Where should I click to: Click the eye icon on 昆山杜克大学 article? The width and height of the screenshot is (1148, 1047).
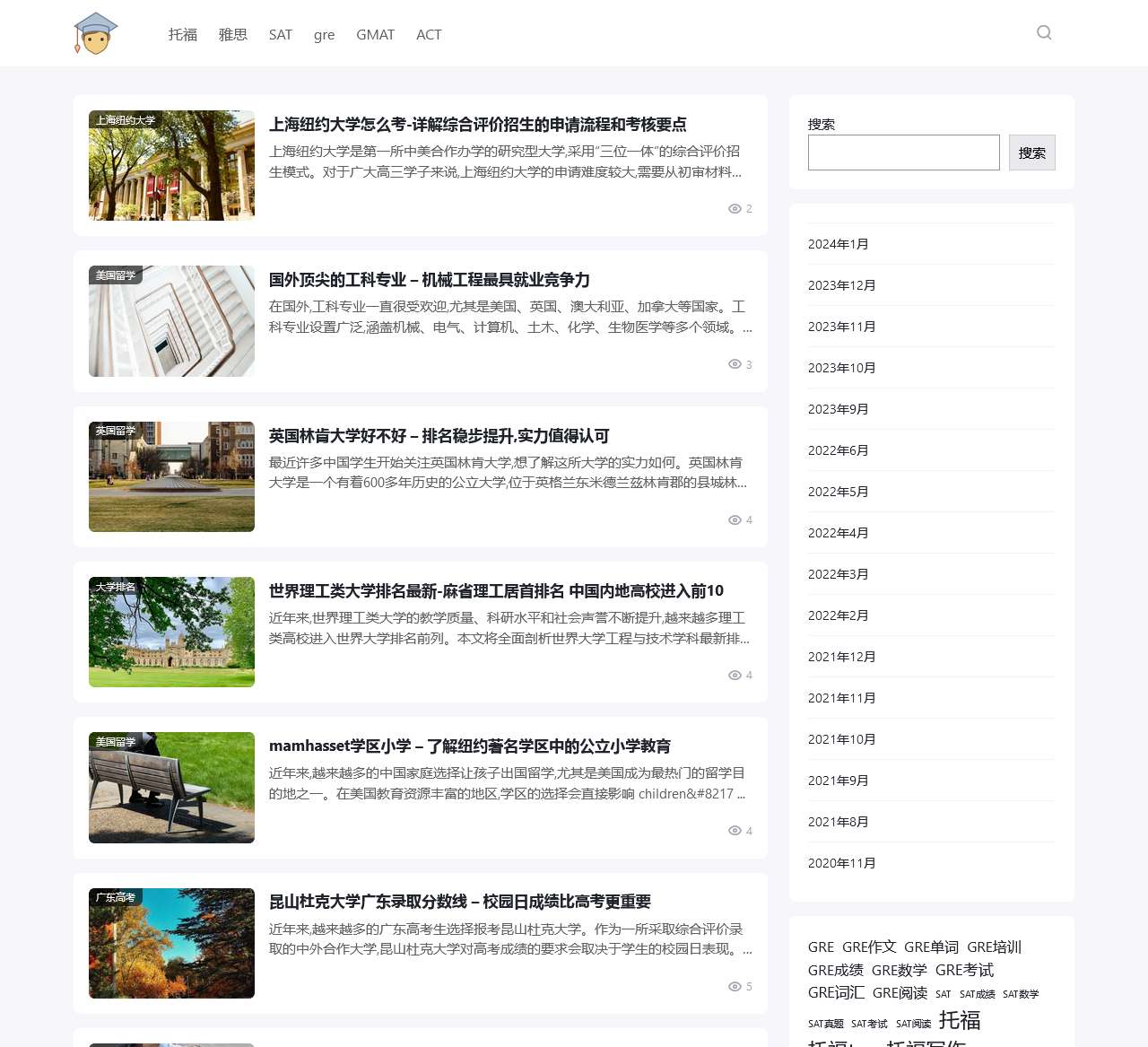point(735,985)
